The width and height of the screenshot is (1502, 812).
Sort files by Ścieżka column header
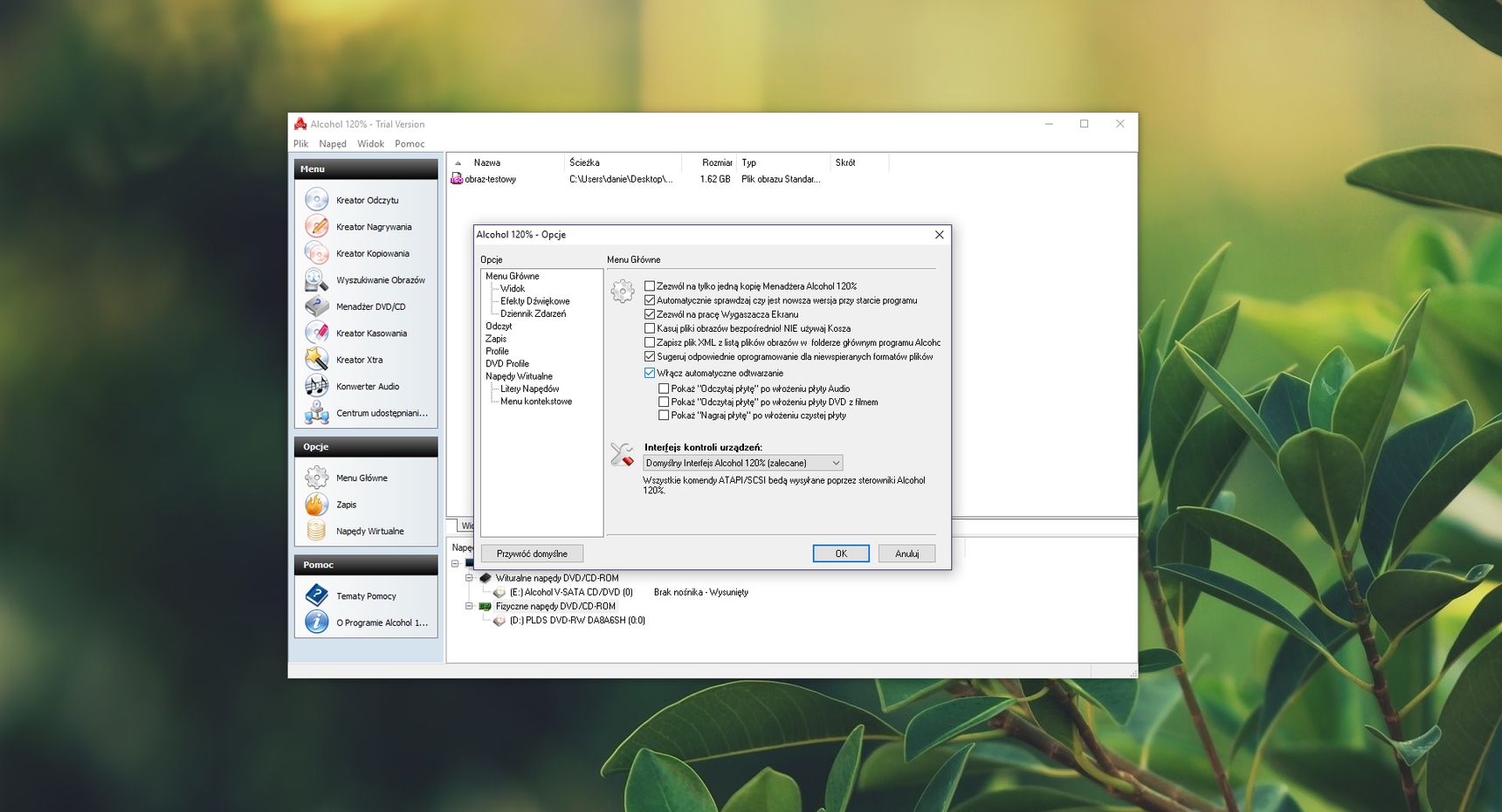pos(623,162)
